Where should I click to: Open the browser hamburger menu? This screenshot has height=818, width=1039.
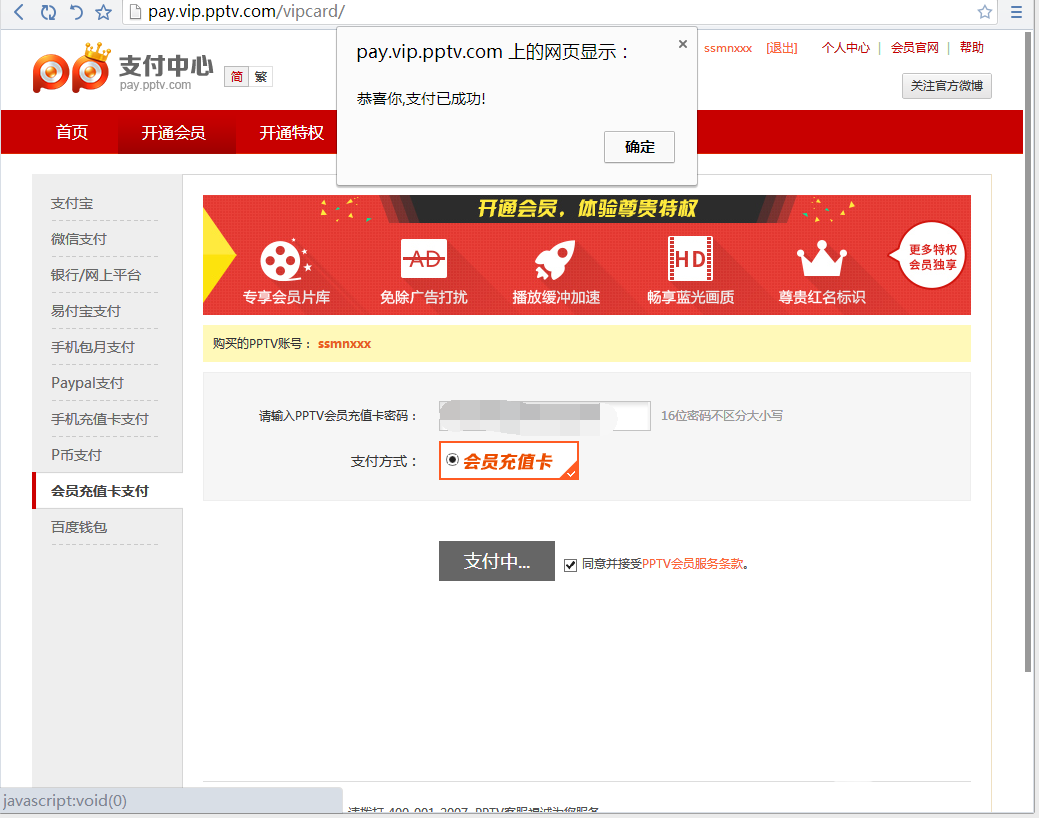click(x=1016, y=12)
